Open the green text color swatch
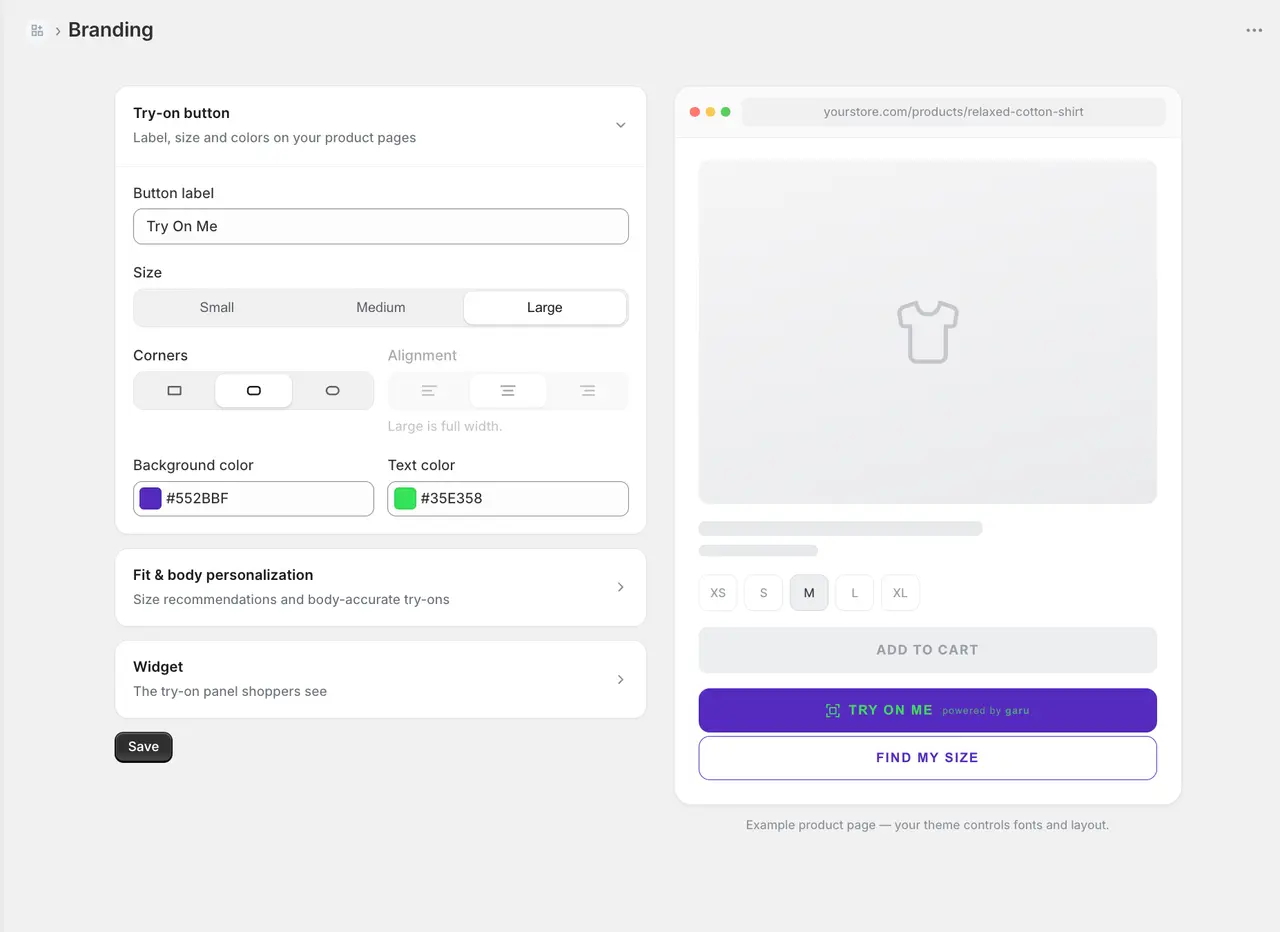This screenshot has height=932, width=1280. pyautogui.click(x=405, y=498)
